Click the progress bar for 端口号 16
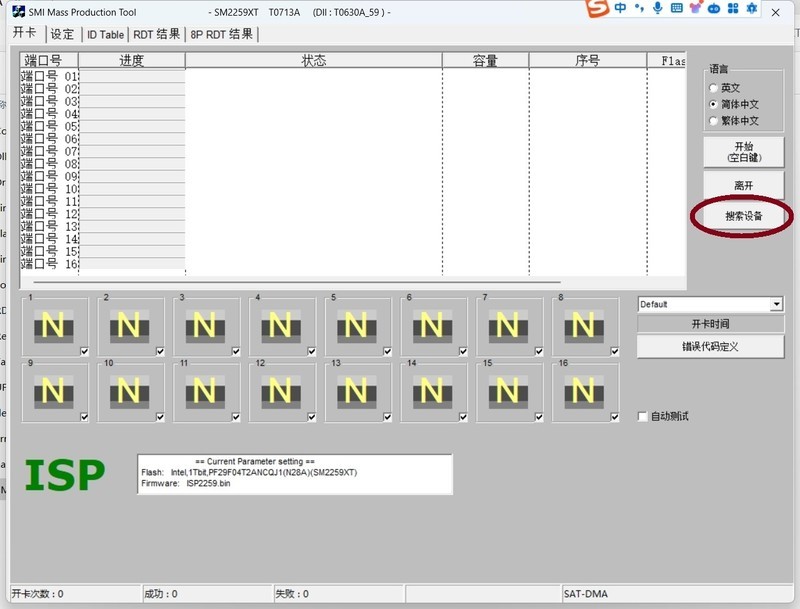800x609 pixels. 132,264
